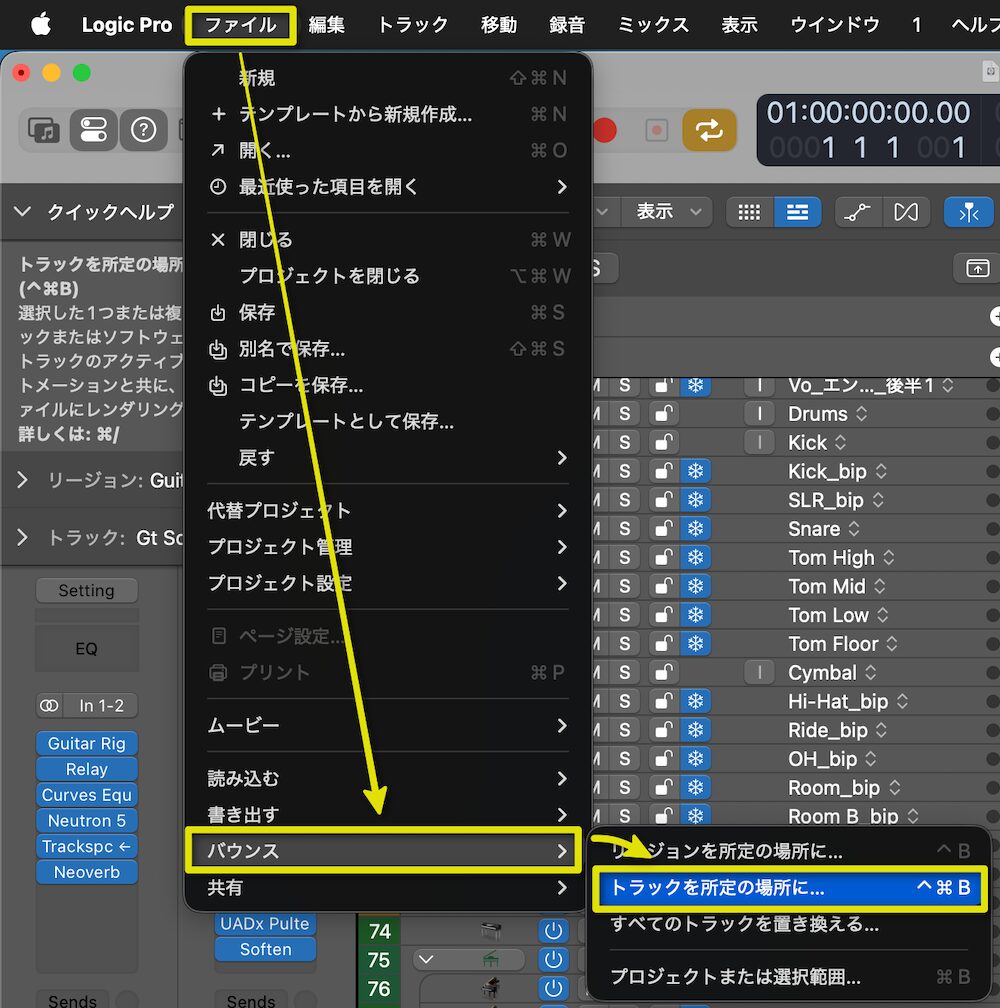Image resolution: width=1000 pixels, height=1008 pixels.
Task: Toggle power button on track 74
Action: pyautogui.click(x=553, y=931)
